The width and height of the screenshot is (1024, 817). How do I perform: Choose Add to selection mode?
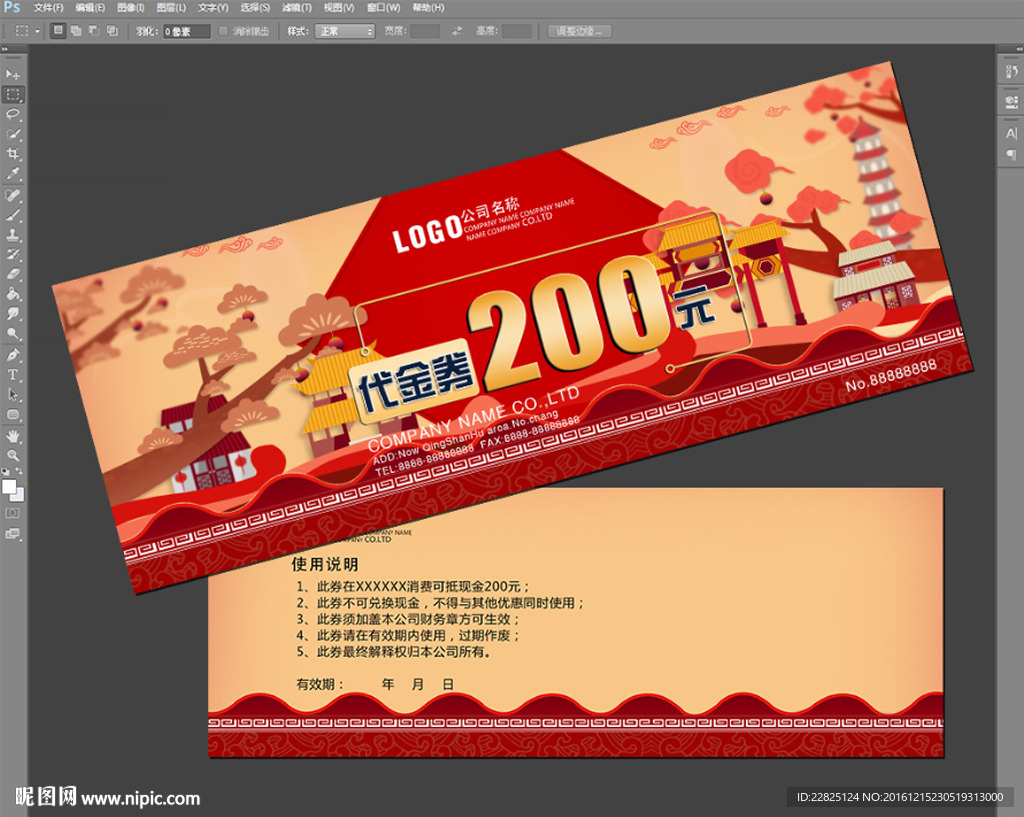pyautogui.click(x=76, y=31)
